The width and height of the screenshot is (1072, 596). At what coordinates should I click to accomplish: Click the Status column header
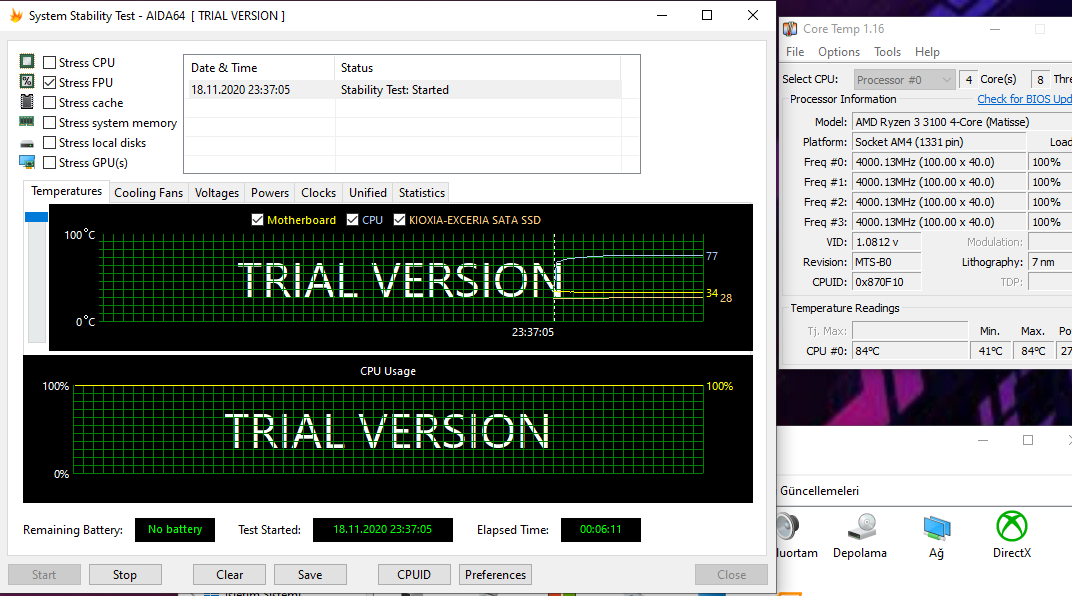point(478,68)
